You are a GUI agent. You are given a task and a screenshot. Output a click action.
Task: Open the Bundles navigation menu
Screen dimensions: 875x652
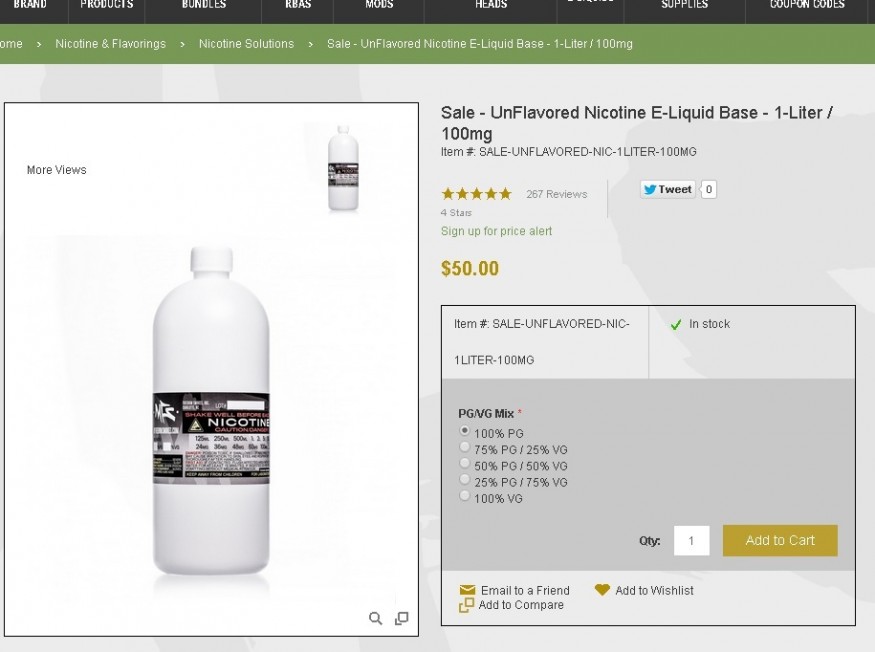pos(203,6)
